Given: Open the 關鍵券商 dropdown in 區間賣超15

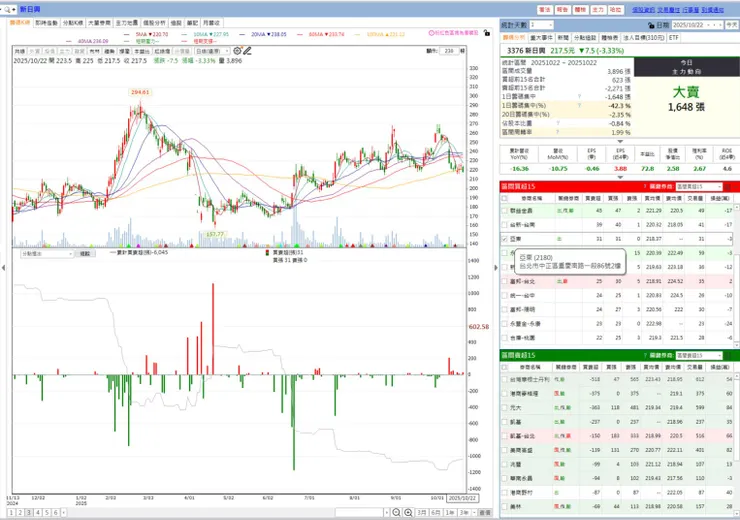Looking at the screenshot, I should [x=699, y=355].
